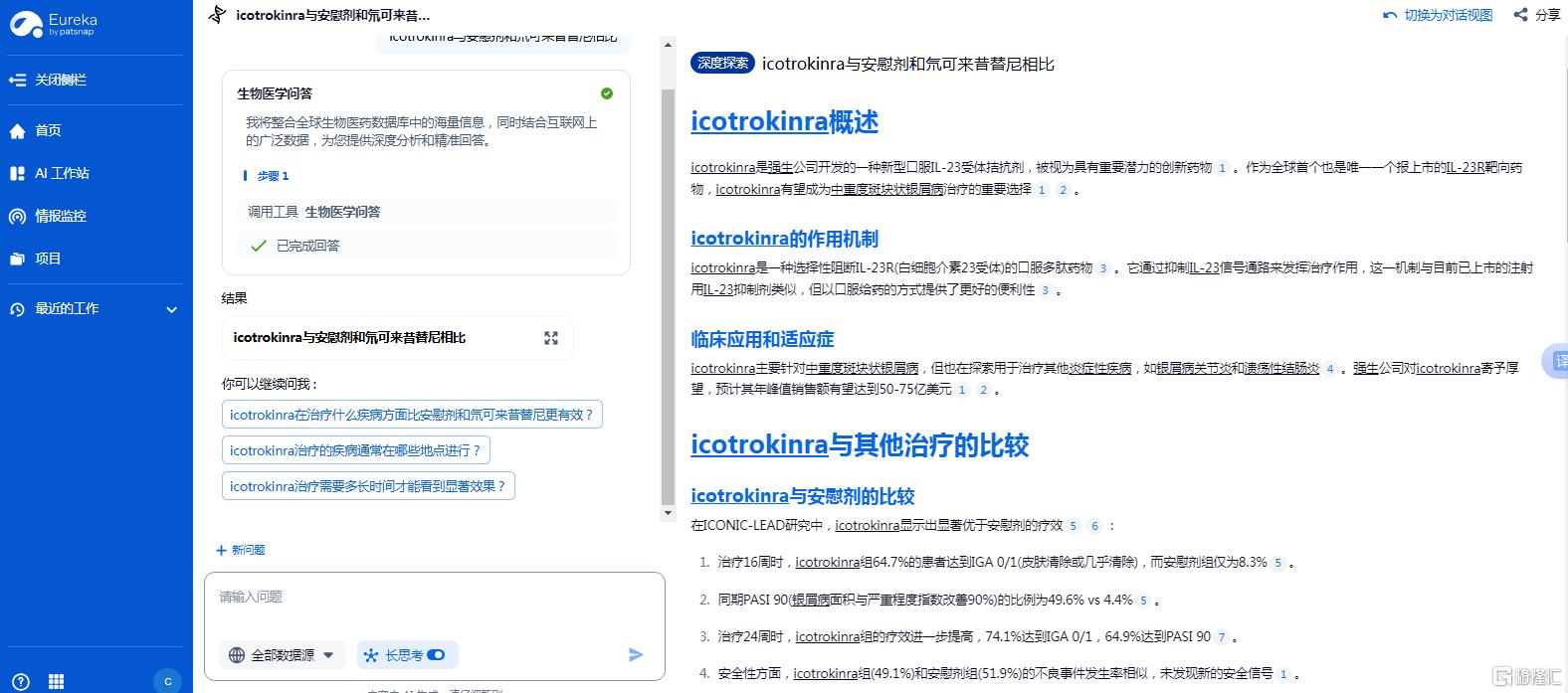Open the app grid launcher icon
Viewport: 1568px width, 693px height.
pyautogui.click(x=57, y=681)
